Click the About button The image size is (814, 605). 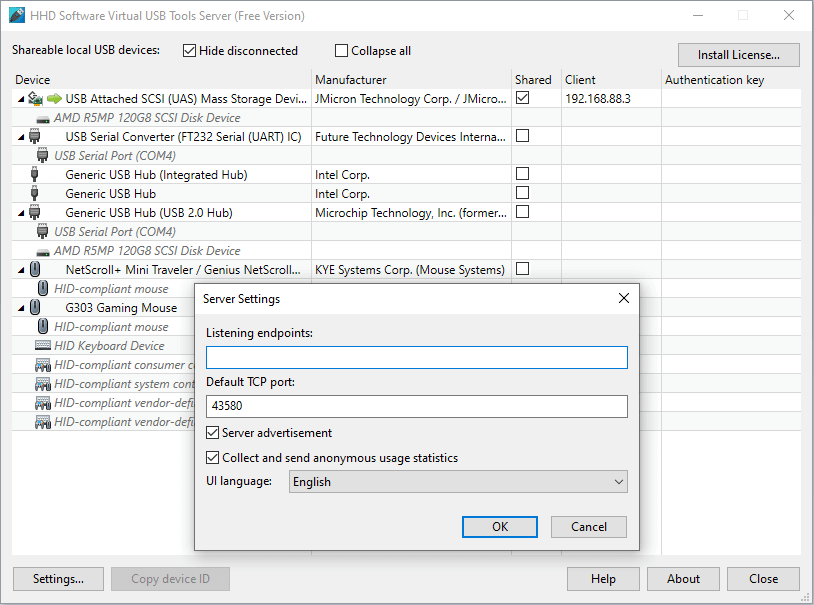coord(683,579)
